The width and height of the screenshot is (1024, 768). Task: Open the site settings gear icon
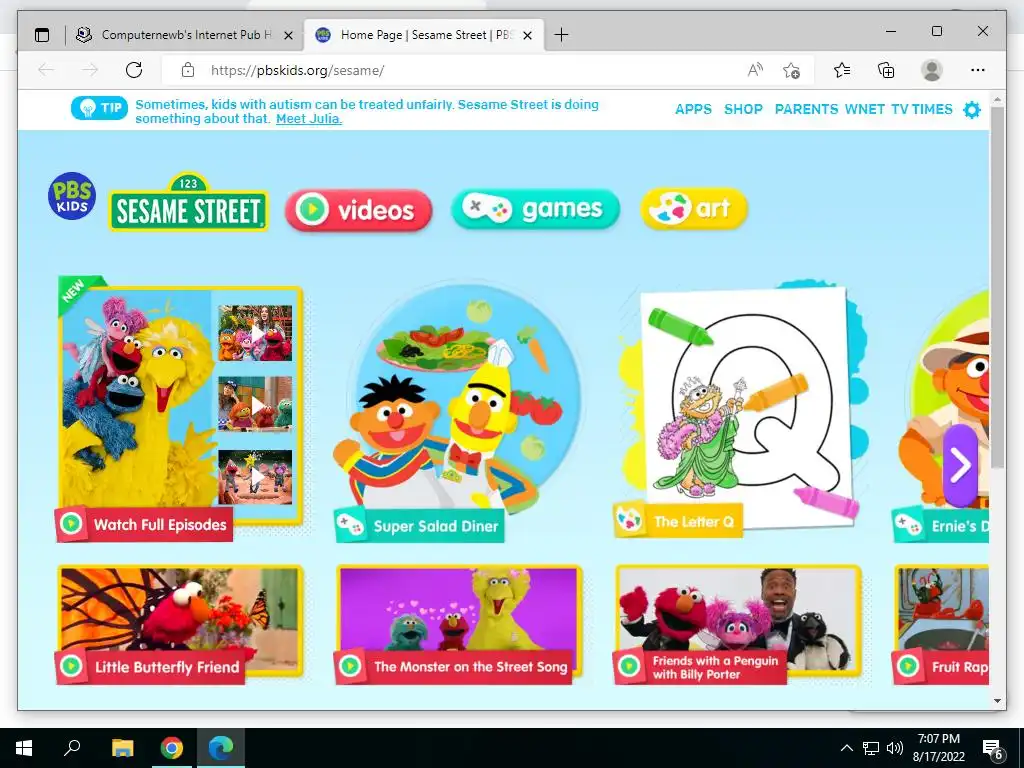(x=972, y=110)
